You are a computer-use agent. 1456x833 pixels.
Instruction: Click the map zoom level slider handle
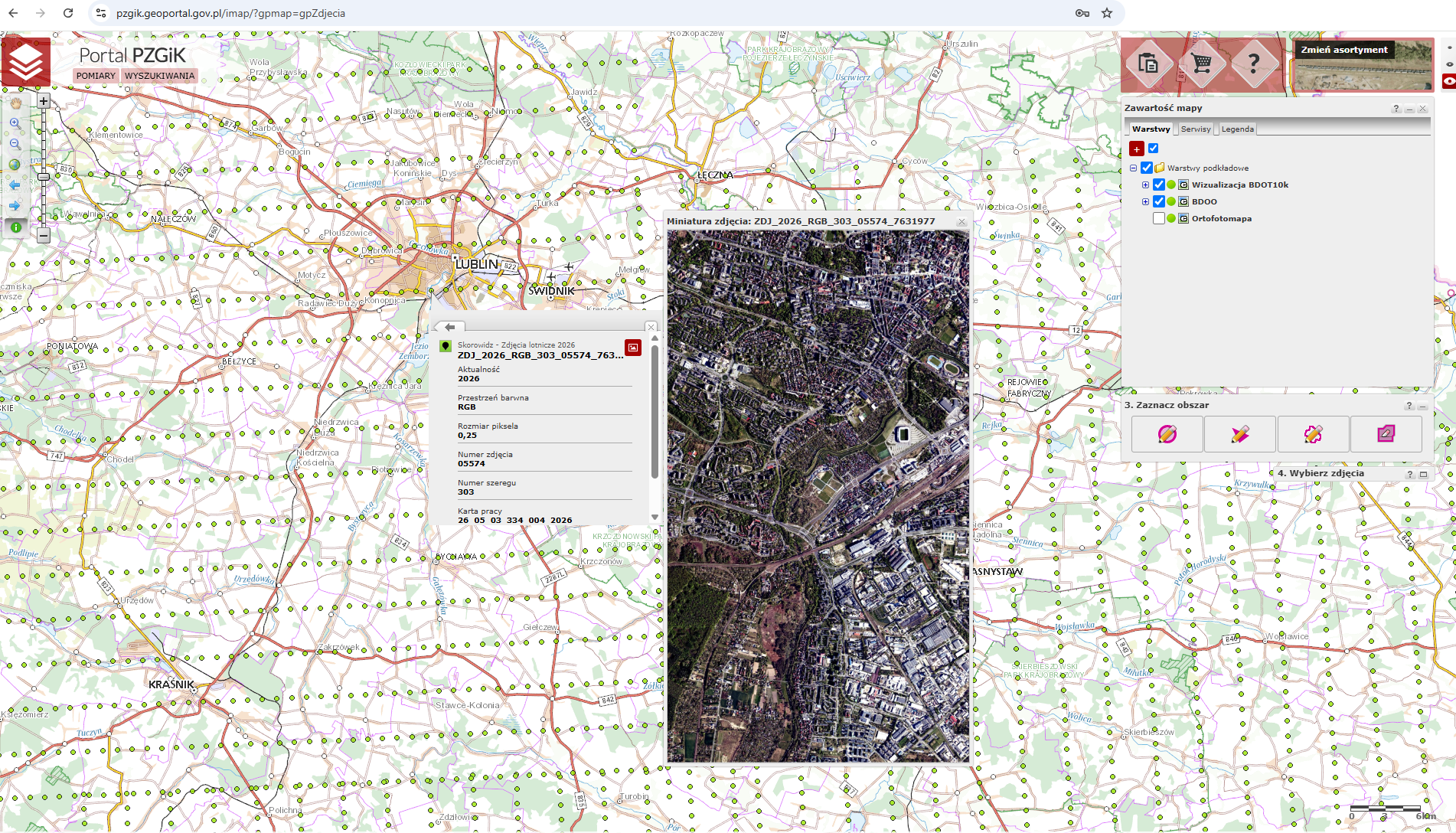(44, 177)
